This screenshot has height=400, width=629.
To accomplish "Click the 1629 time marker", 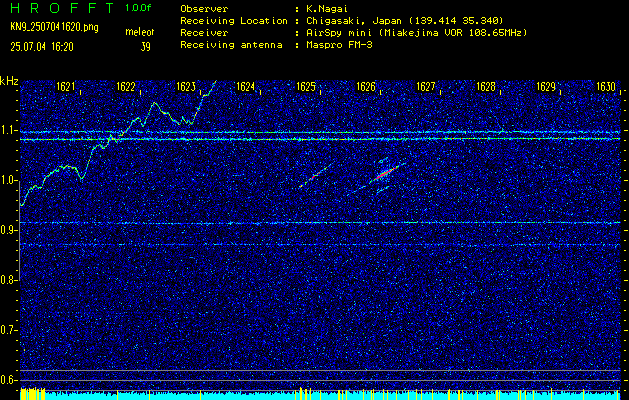I will click(546, 86).
